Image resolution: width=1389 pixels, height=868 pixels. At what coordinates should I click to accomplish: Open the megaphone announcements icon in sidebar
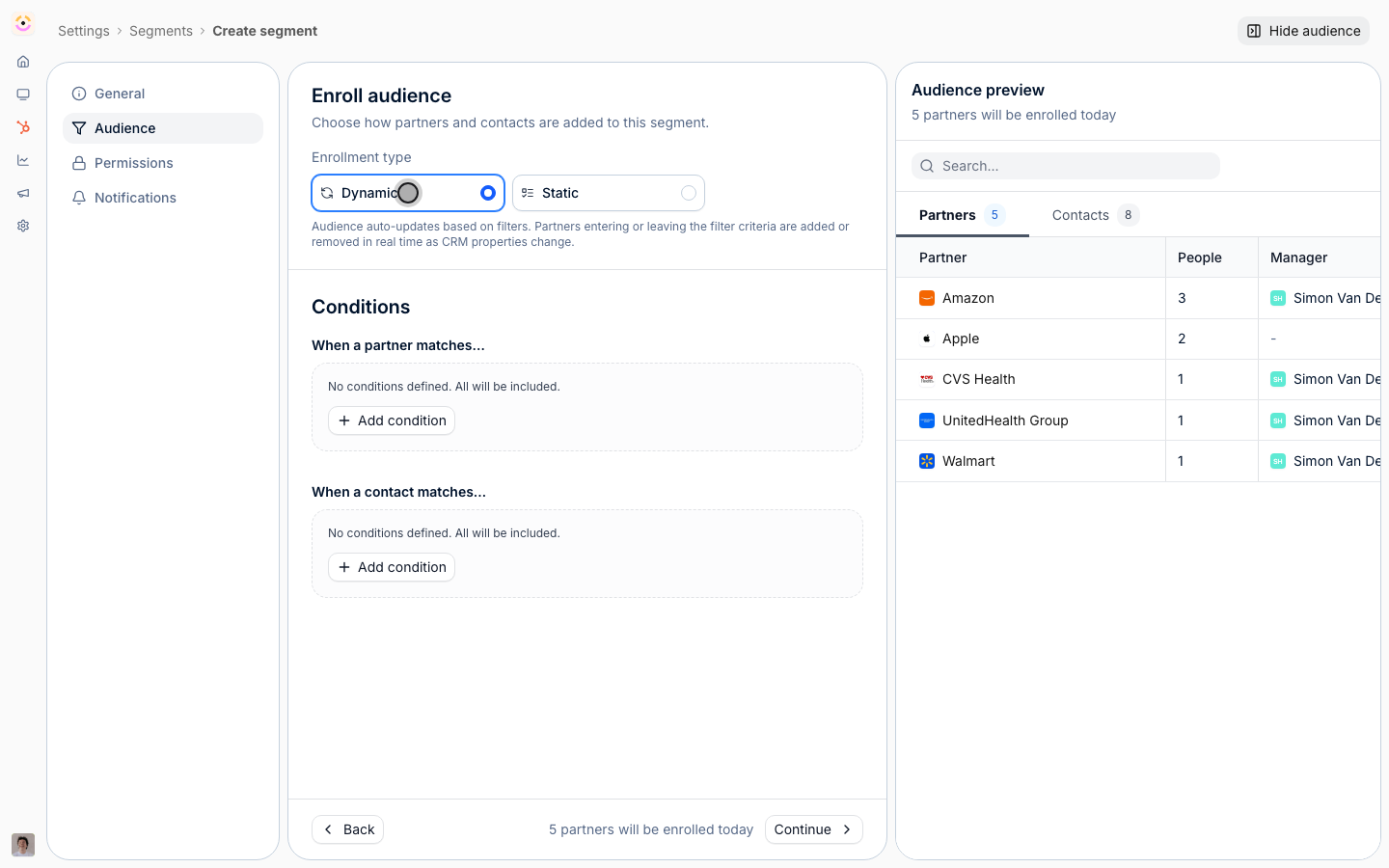click(x=23, y=193)
